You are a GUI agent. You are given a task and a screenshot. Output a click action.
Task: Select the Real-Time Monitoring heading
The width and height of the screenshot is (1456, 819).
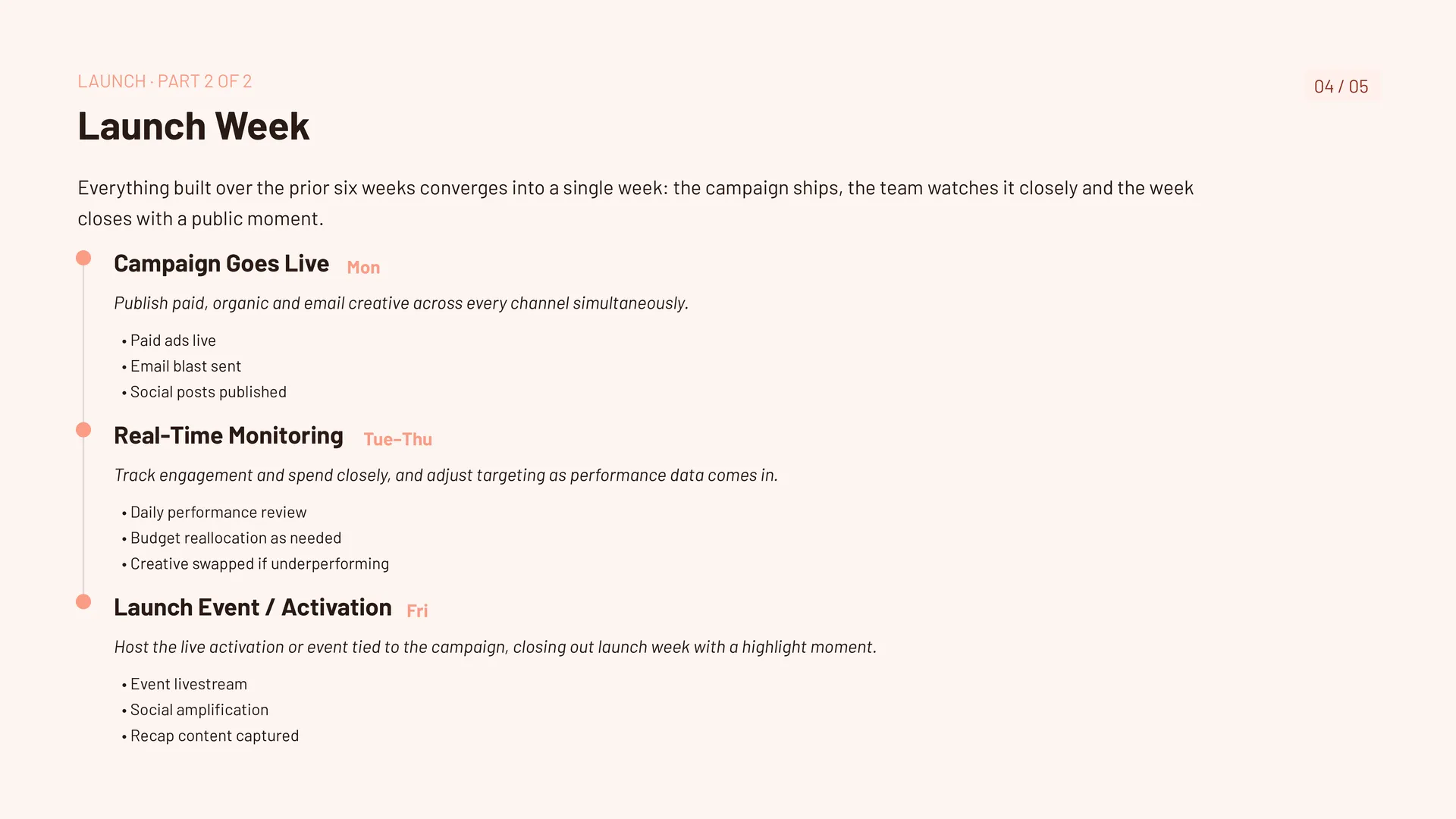[228, 435]
